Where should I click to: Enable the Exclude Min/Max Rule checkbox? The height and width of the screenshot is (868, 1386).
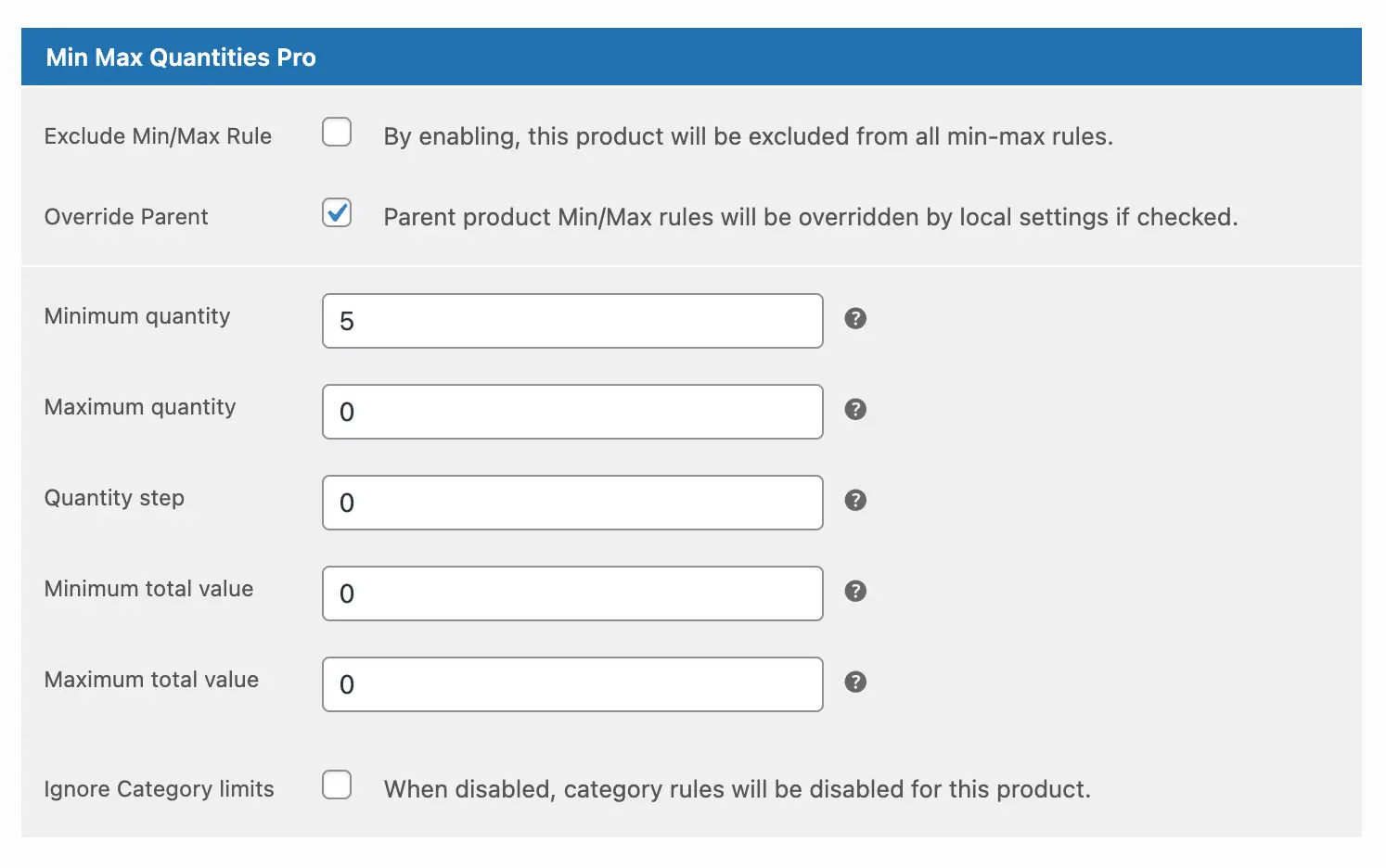coord(337,133)
